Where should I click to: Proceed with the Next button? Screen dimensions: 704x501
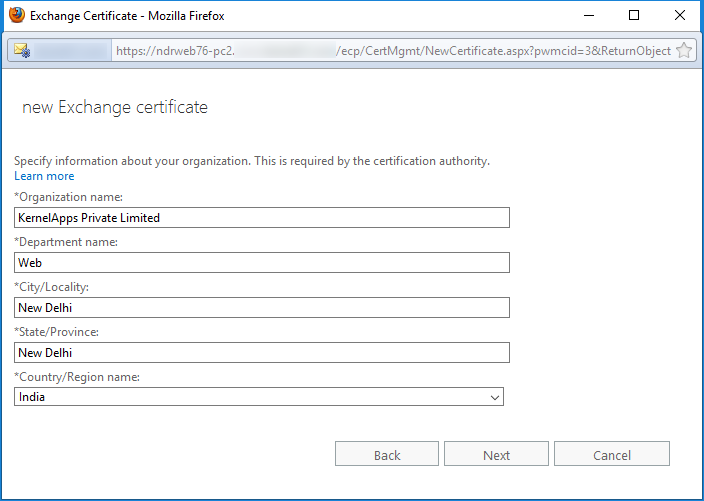tap(496, 454)
